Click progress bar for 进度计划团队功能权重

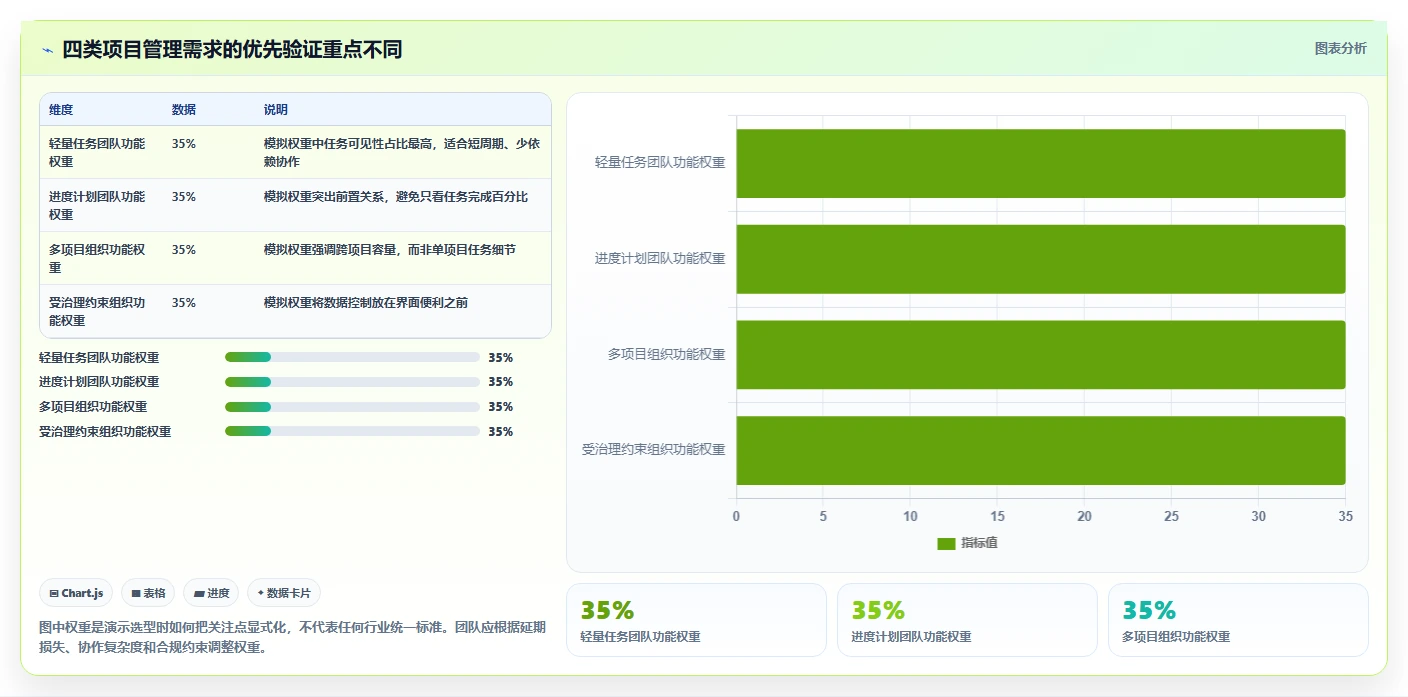tap(352, 382)
